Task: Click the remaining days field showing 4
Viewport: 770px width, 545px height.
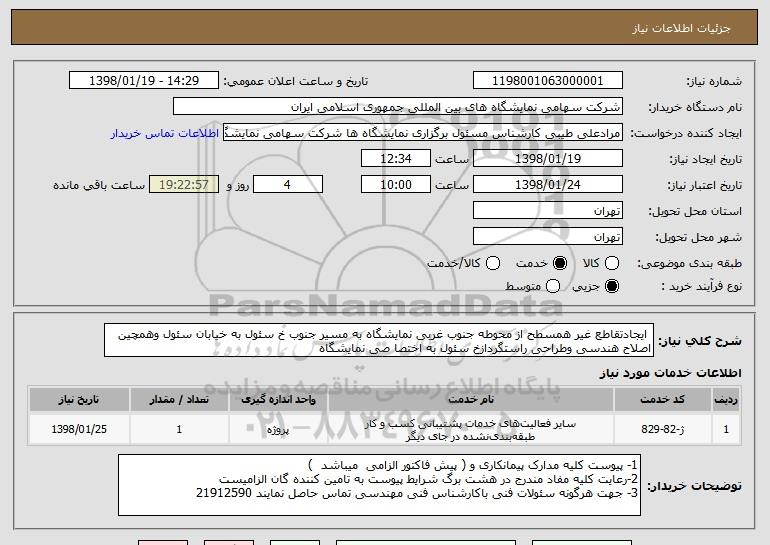Action: coord(288,185)
